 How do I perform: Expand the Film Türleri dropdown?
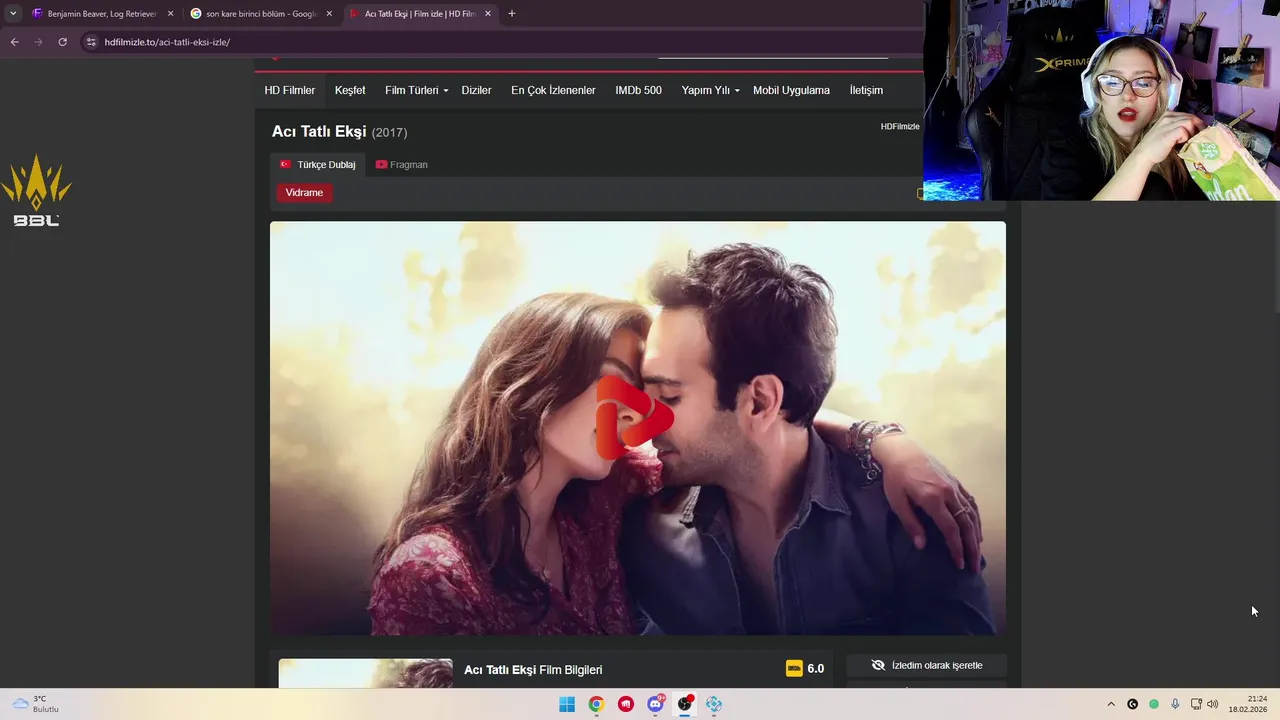pyautogui.click(x=416, y=90)
